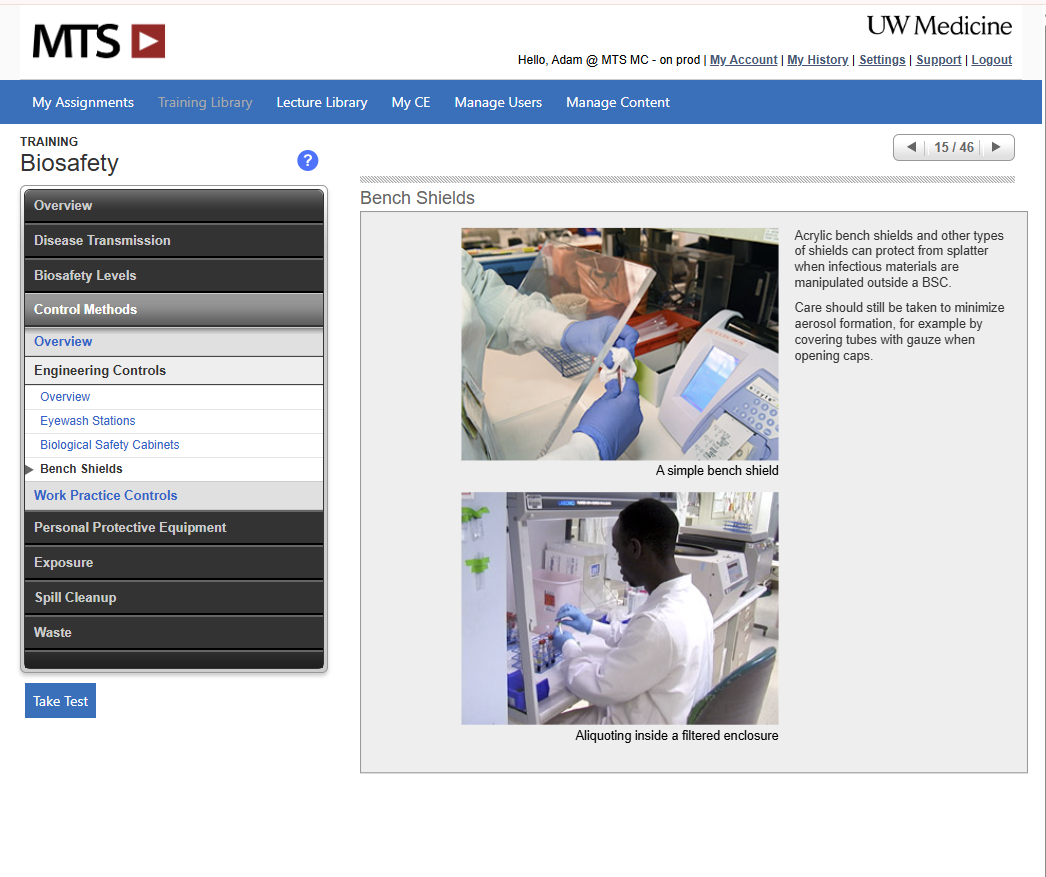The width and height of the screenshot is (1046, 877).
Task: Expand Personal Protective Equipment section
Action: coord(173,527)
